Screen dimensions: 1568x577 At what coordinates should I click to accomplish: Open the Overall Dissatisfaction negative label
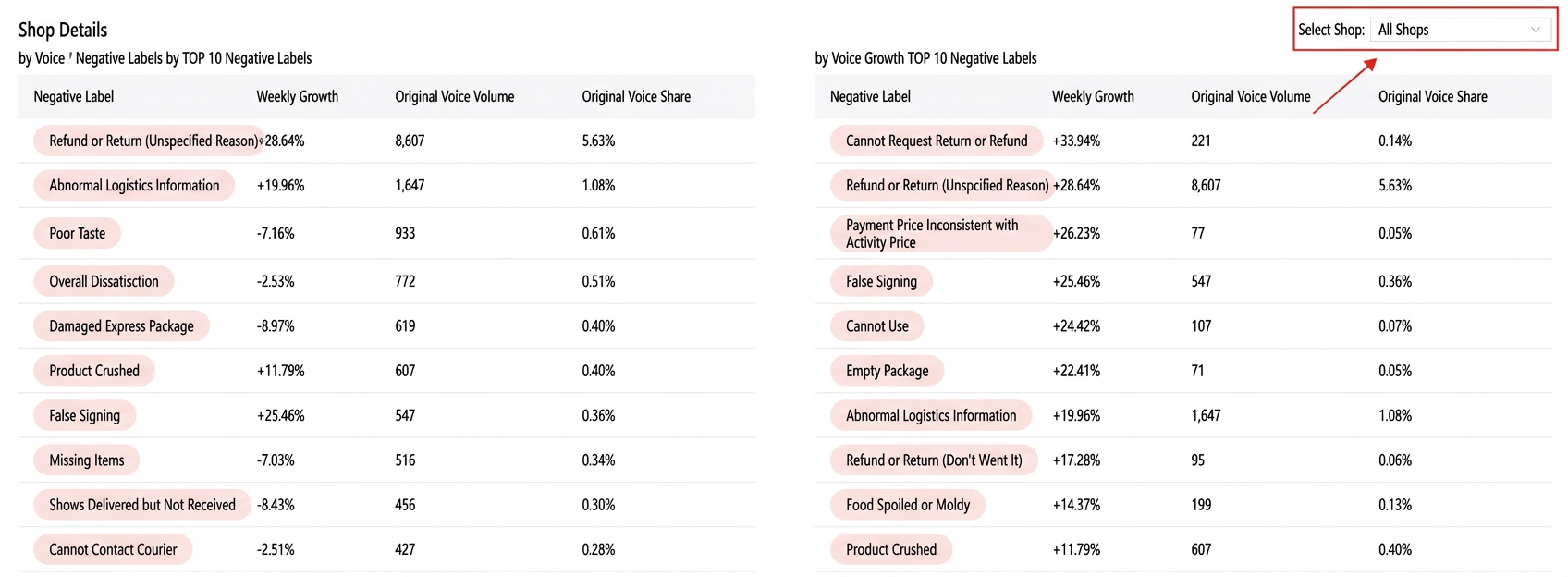tap(104, 281)
